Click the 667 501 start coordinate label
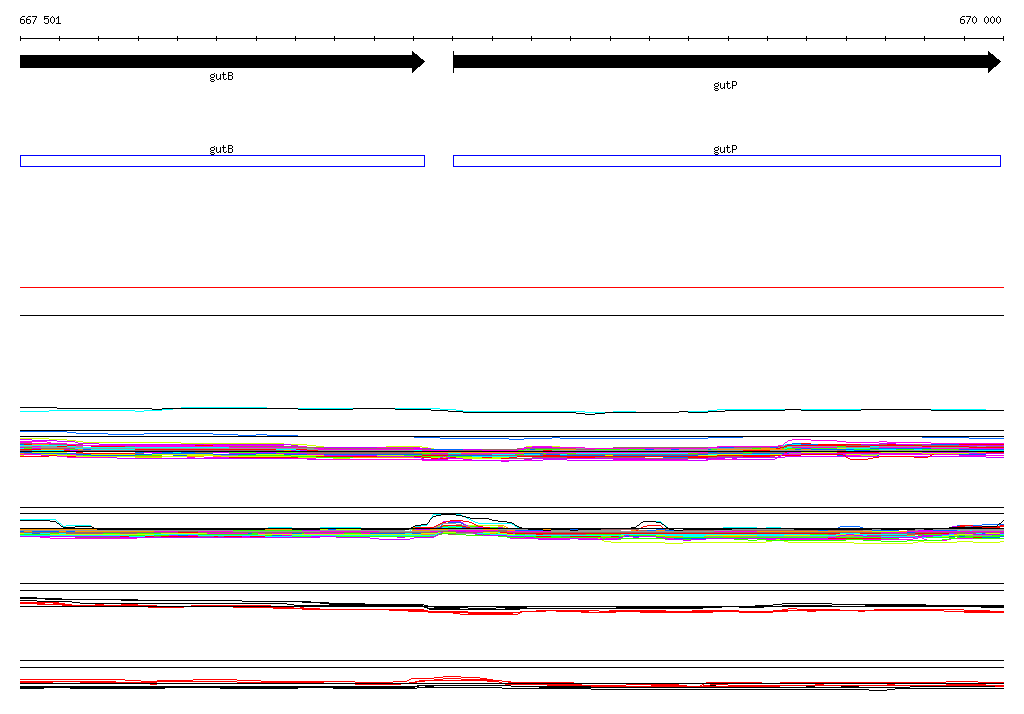The height and width of the screenshot is (714, 1024). pyautogui.click(x=40, y=20)
